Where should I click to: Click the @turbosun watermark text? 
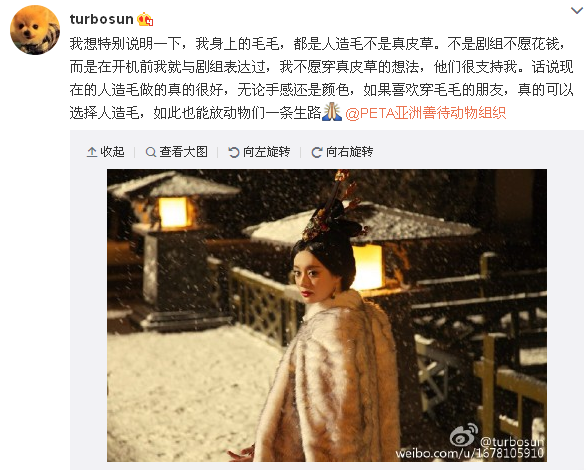pos(512,441)
